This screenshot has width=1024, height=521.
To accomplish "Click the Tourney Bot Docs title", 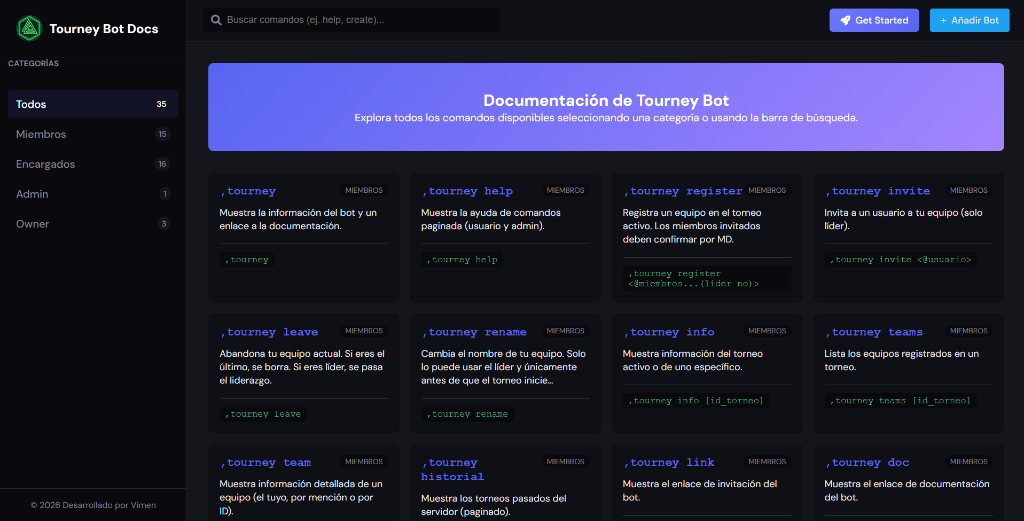I will pos(104,29).
